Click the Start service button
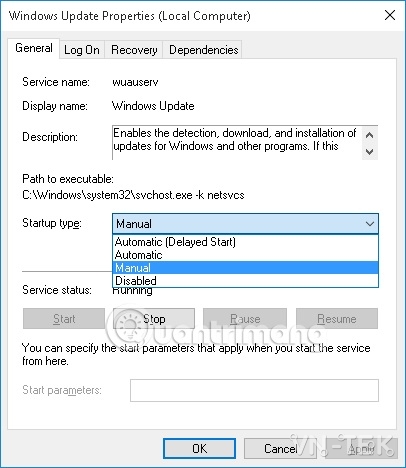This screenshot has width=406, height=468. click(64, 319)
